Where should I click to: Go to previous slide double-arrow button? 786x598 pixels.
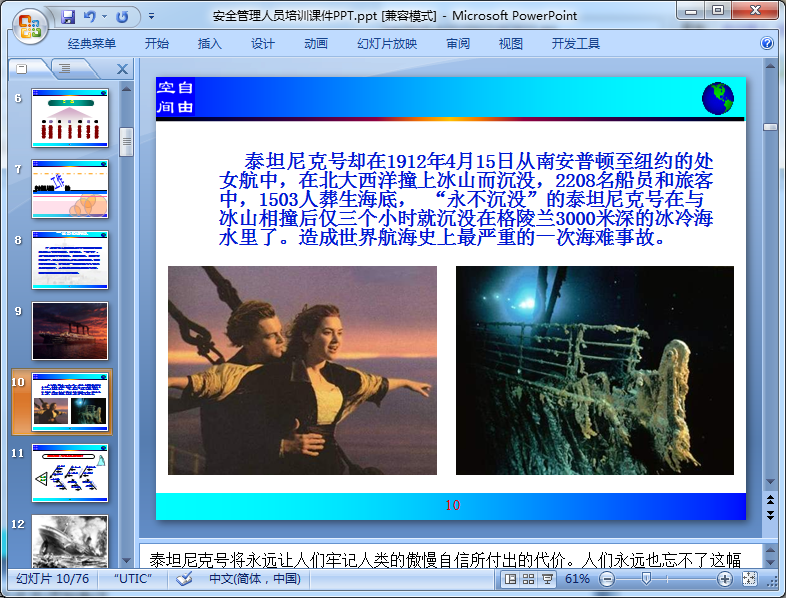pos(770,499)
